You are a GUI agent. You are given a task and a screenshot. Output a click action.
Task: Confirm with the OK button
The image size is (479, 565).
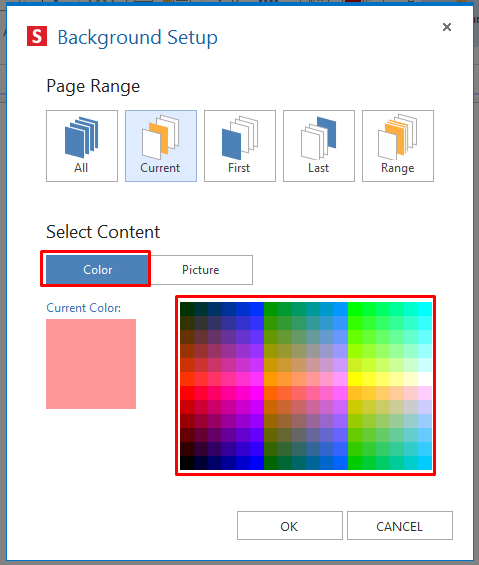point(289,525)
